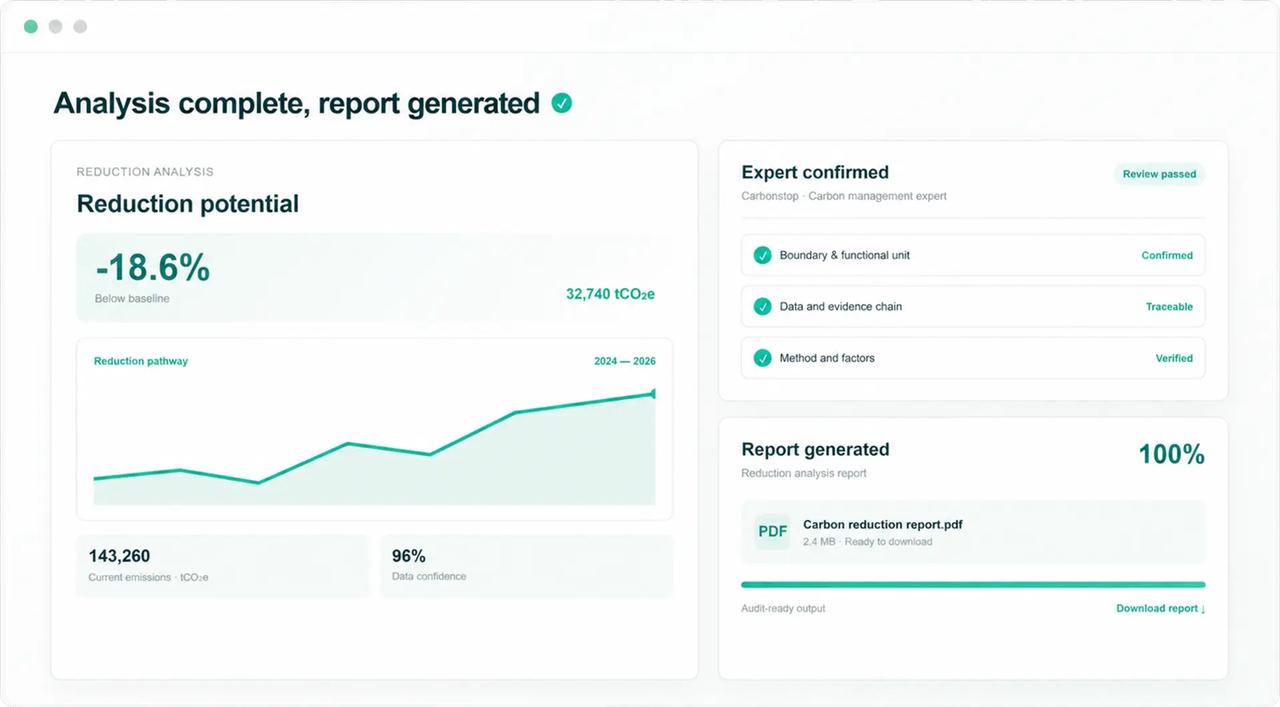
Task: Click the green checkmark beside the page title
Action: [x=562, y=102]
